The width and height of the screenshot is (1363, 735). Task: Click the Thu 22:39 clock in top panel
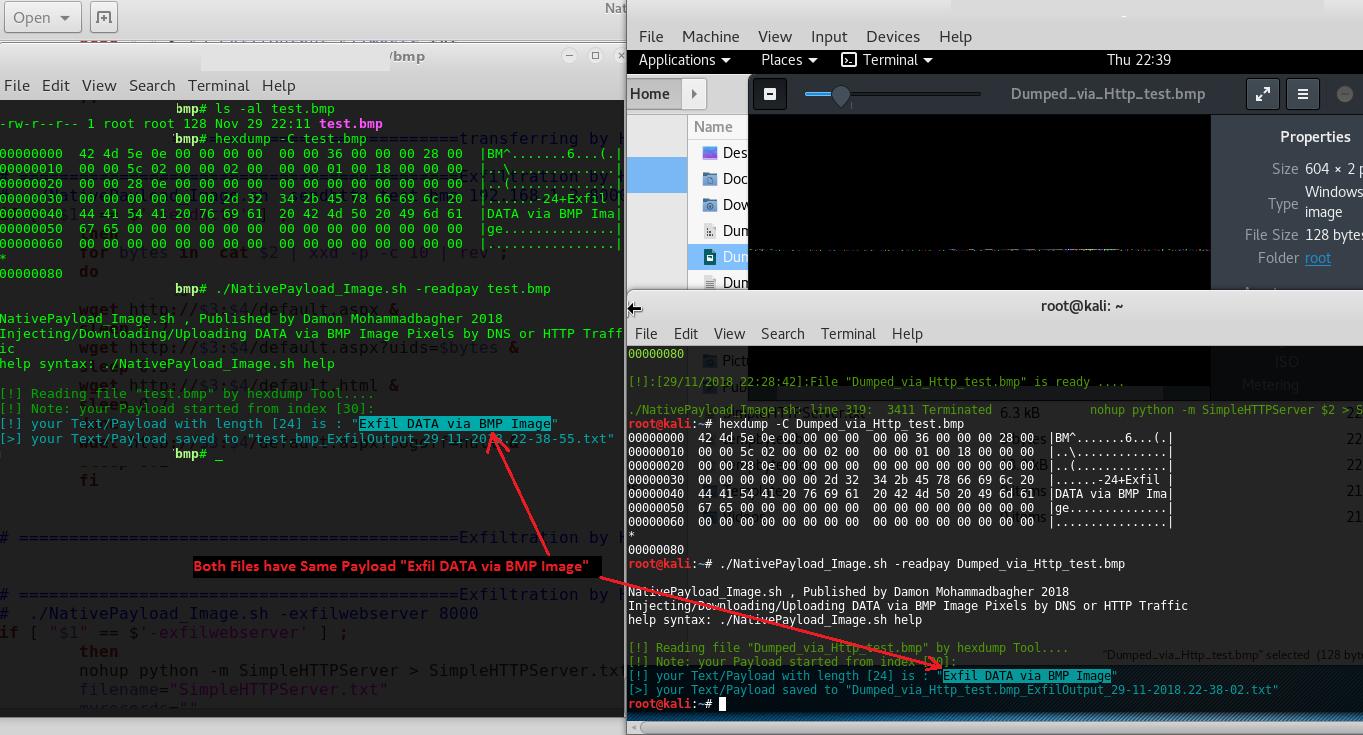click(1138, 60)
